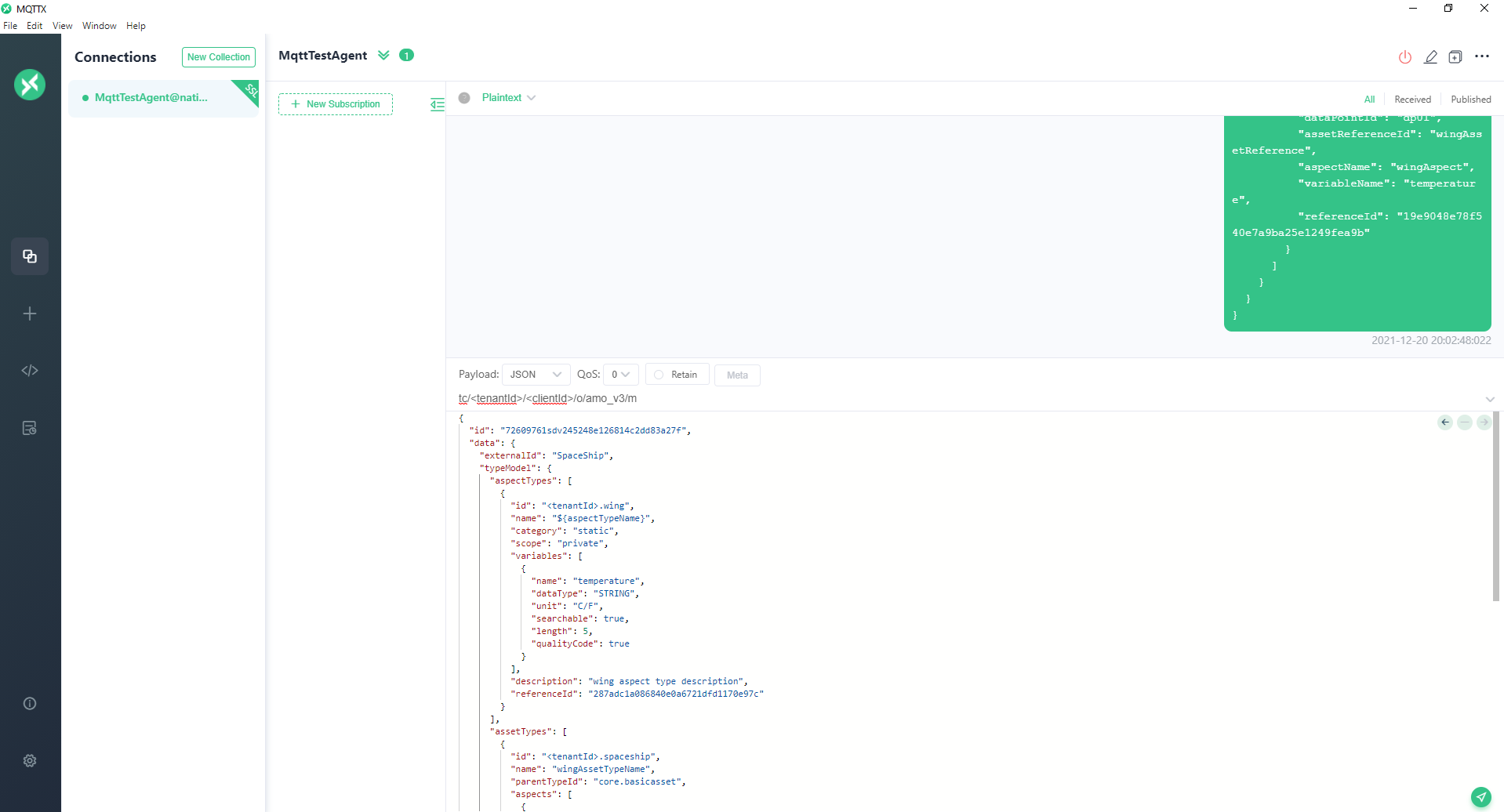Click the plus icon for a new connection
This screenshot has width=1504, height=812.
pos(30,314)
